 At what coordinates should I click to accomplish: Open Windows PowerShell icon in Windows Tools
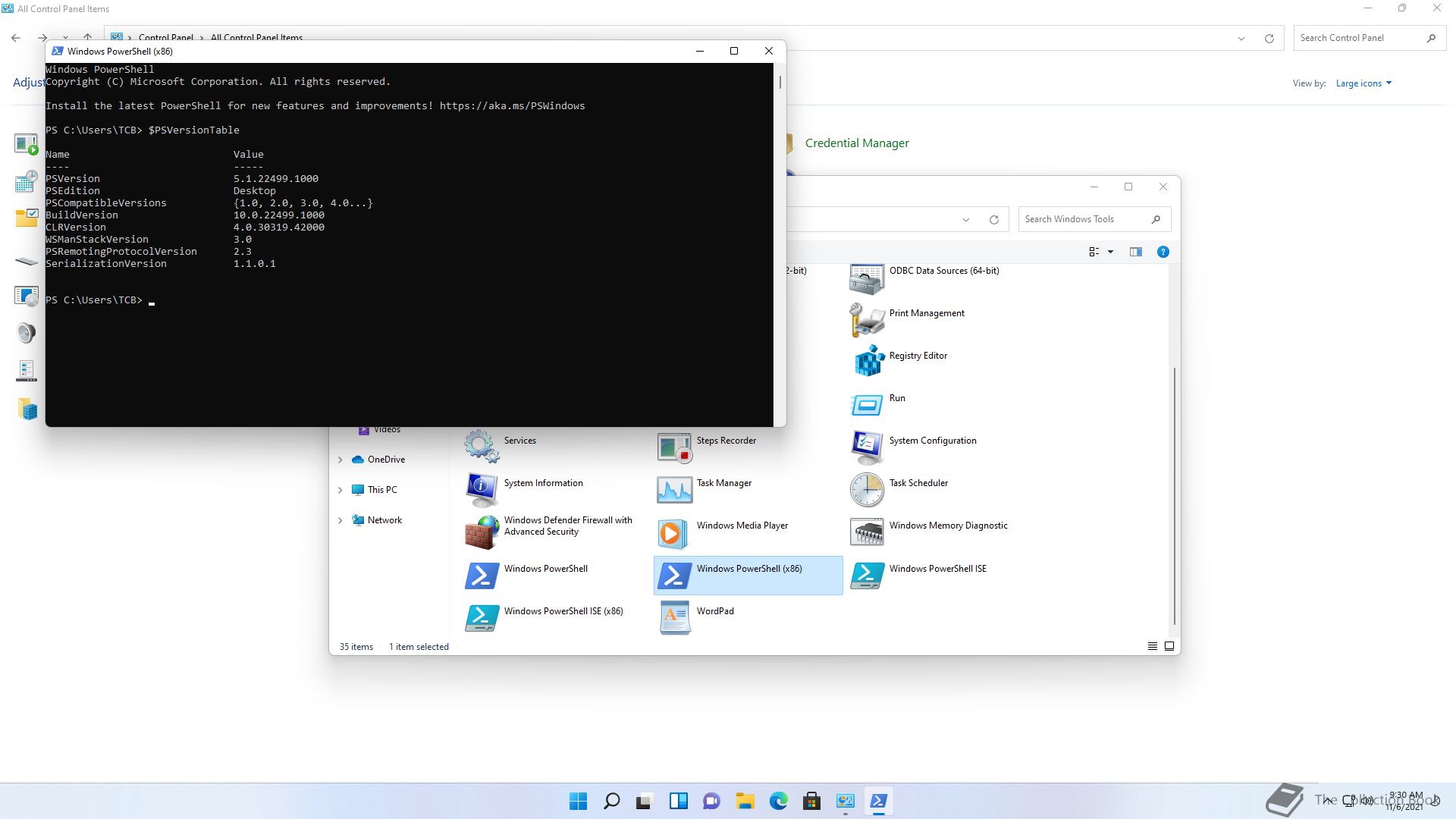click(x=482, y=576)
